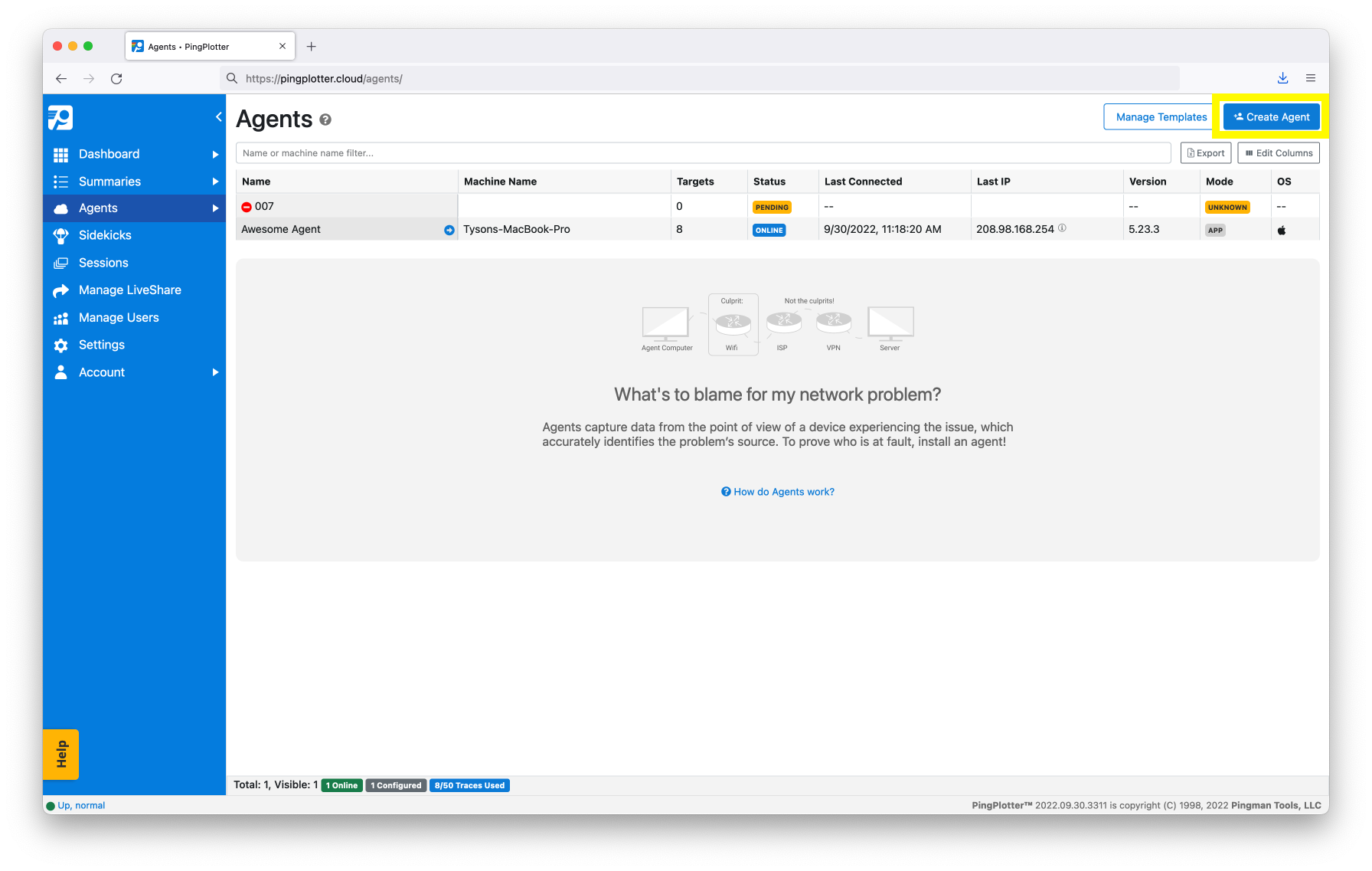Click the question mark next to Agents heading

pos(326,120)
